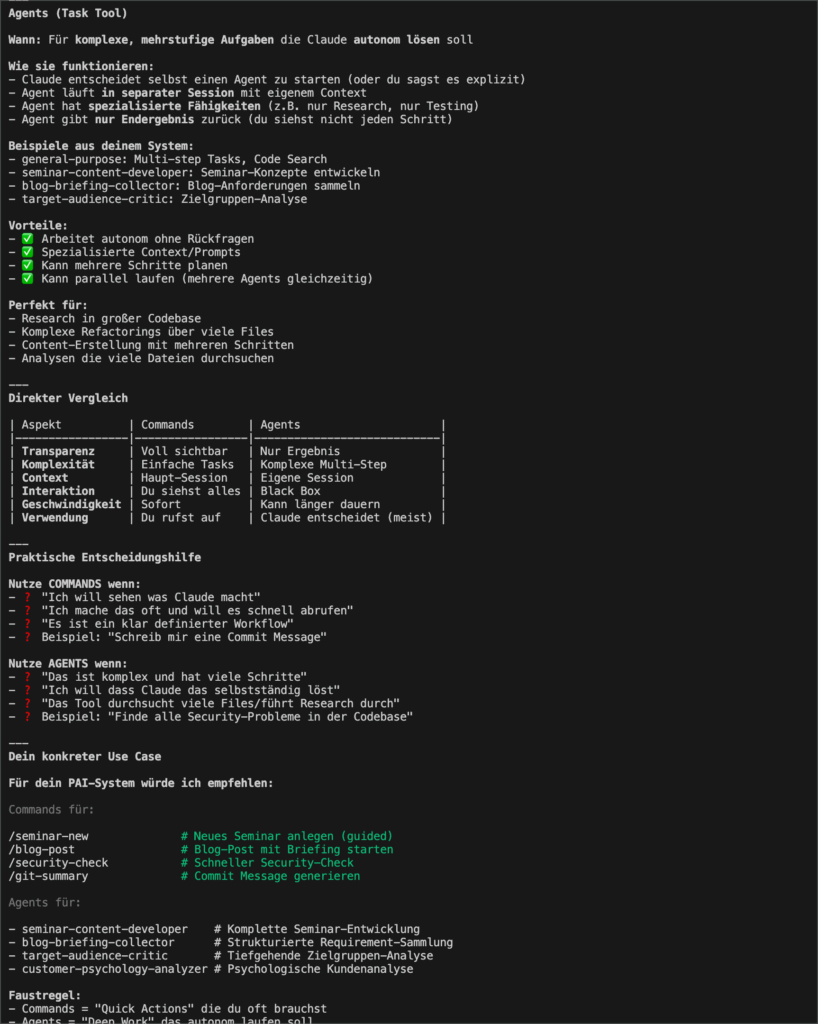Click the /blog-post command text
818x1024 pixels.
[x=41, y=849]
